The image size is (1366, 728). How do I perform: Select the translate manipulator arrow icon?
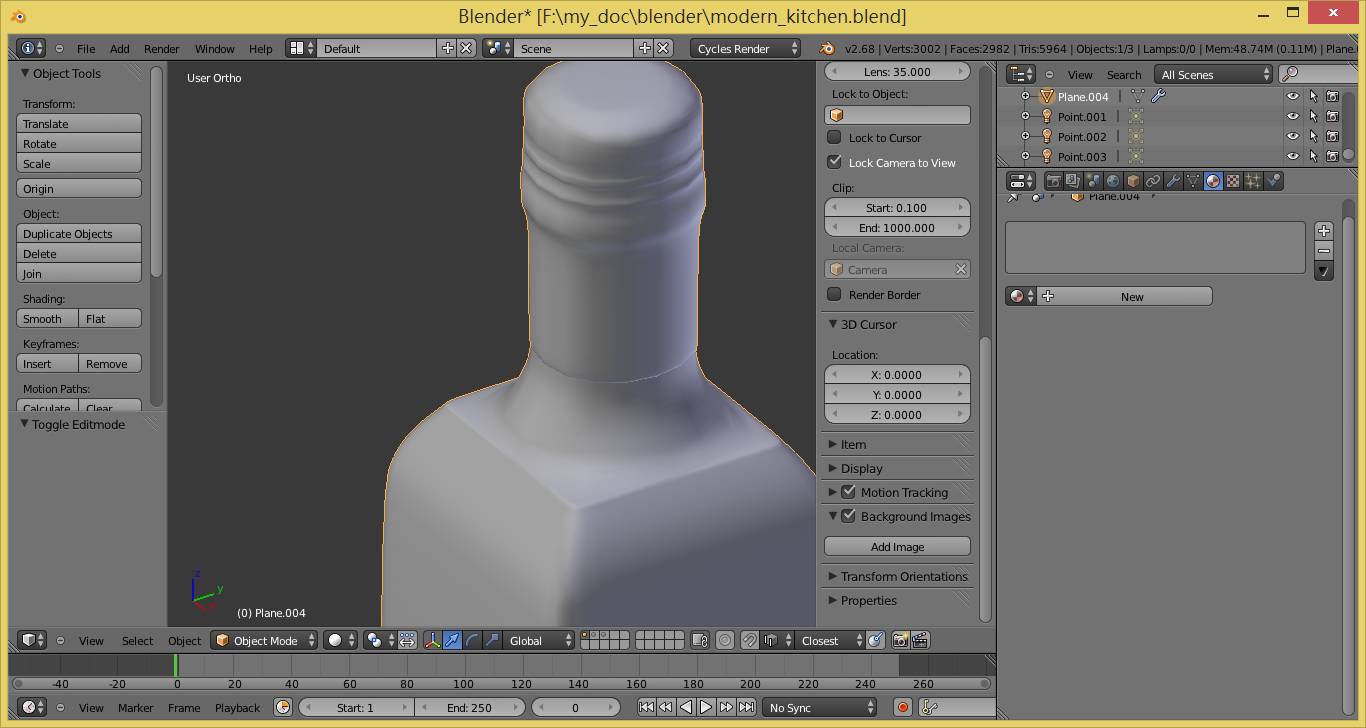click(452, 640)
